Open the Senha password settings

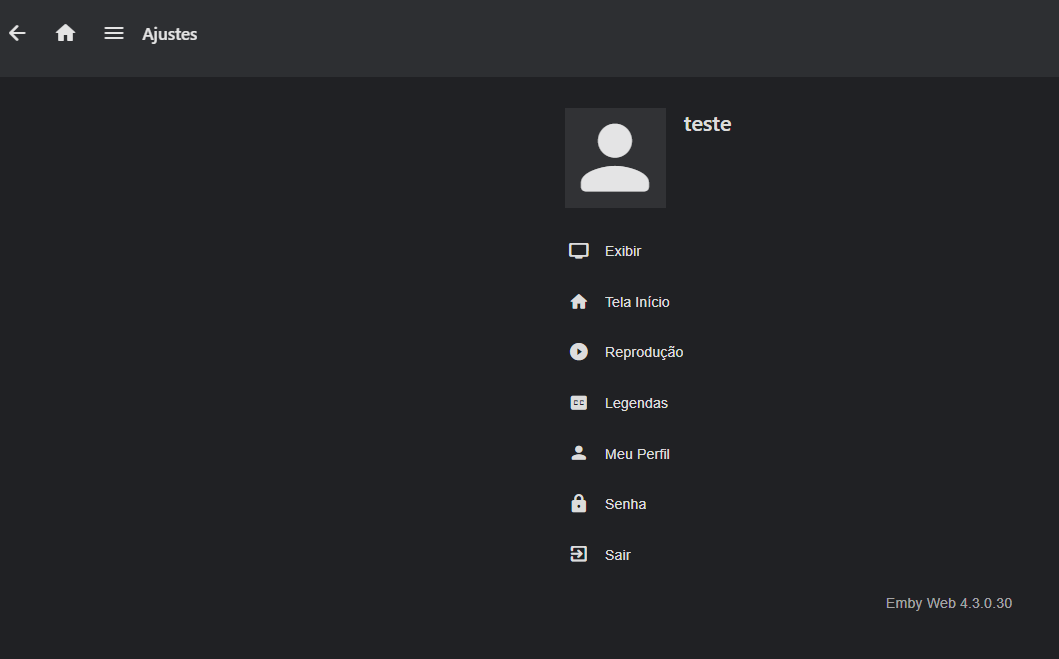point(625,503)
